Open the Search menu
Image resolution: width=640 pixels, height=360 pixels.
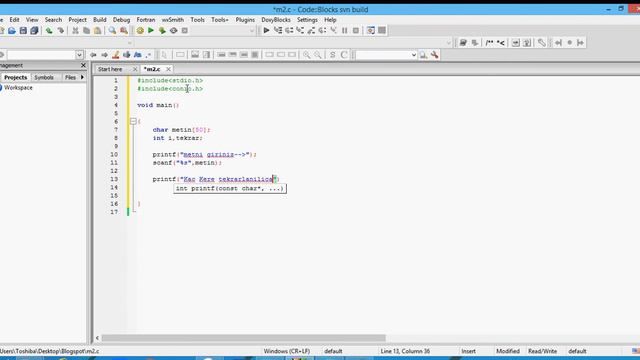point(53,20)
